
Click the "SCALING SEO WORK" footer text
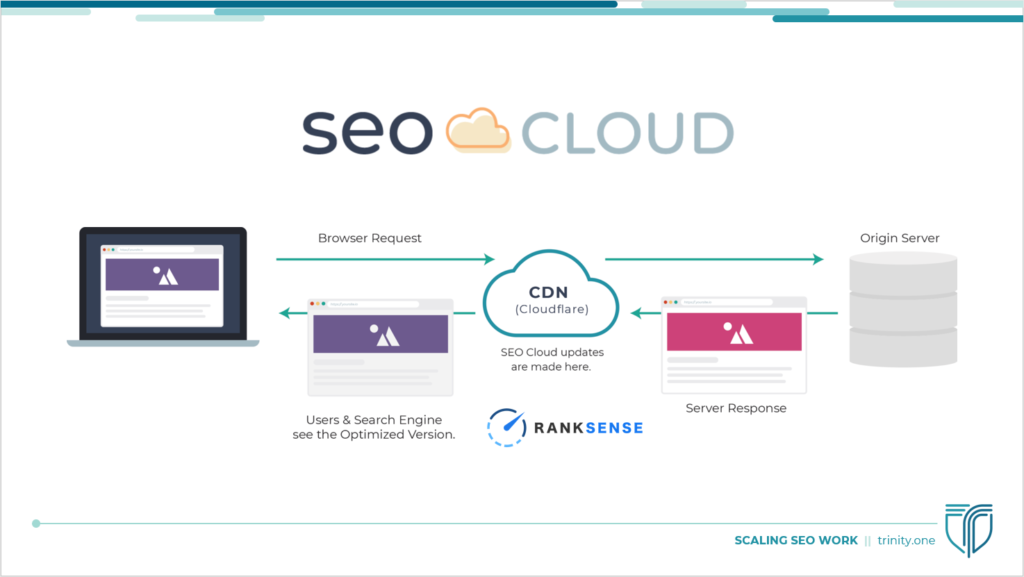click(x=796, y=540)
